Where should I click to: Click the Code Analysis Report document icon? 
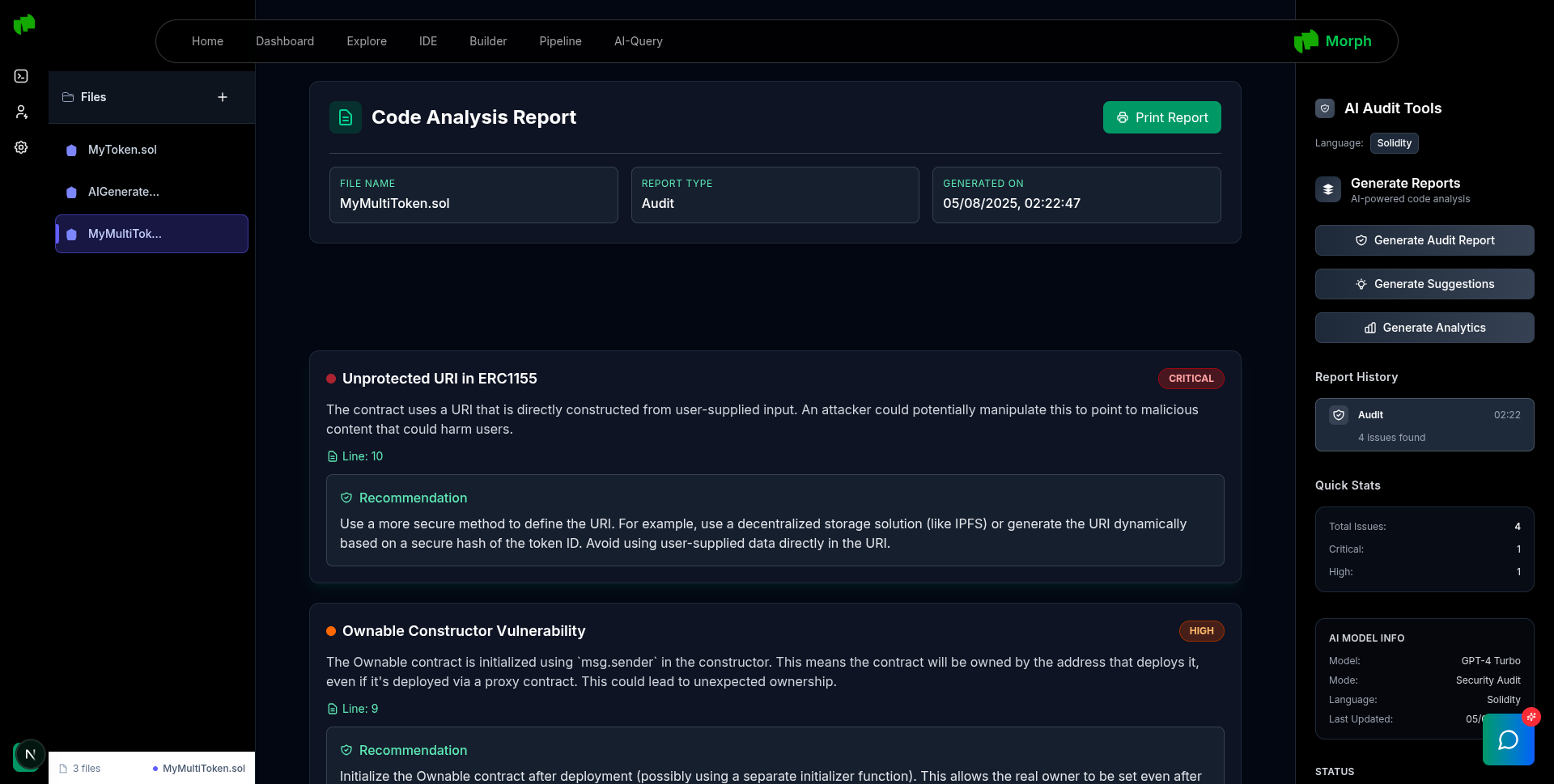coord(346,117)
